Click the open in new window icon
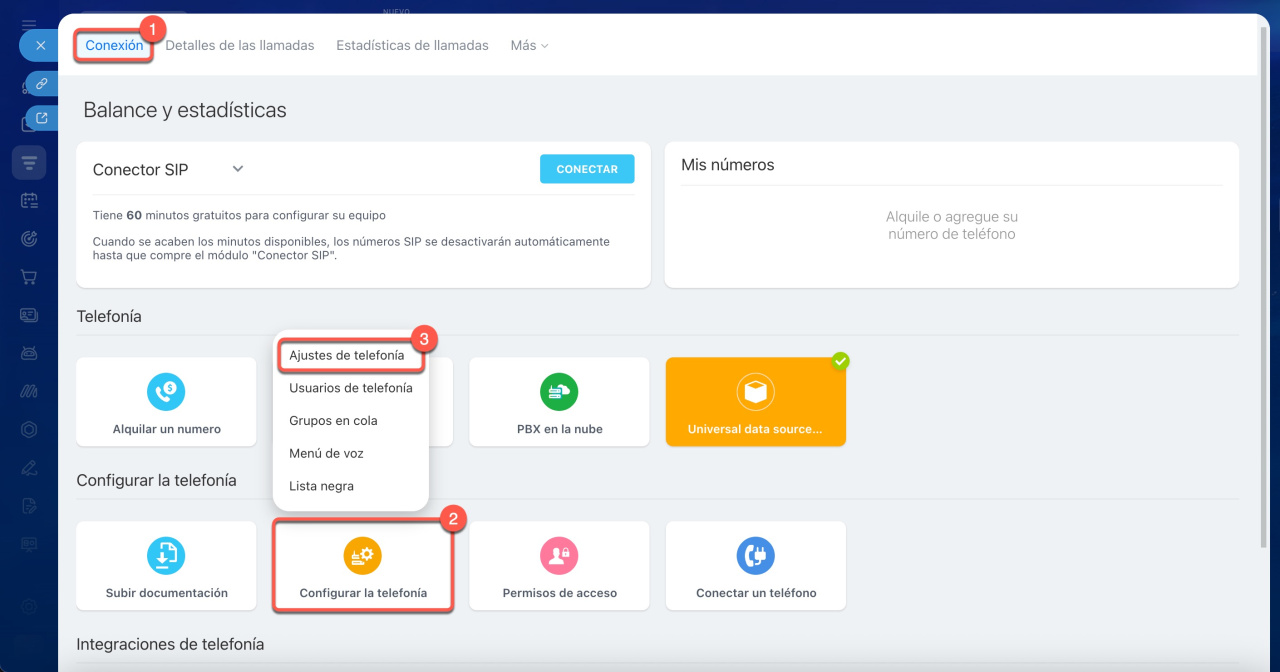 [41, 118]
